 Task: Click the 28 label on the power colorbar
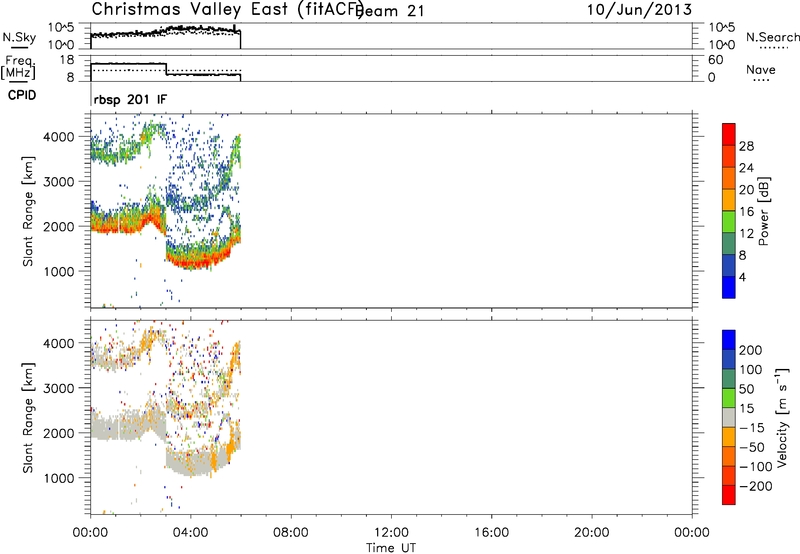point(746,146)
